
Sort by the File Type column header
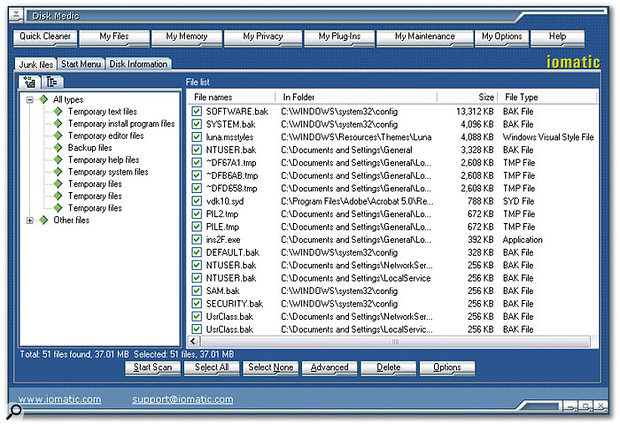point(548,97)
